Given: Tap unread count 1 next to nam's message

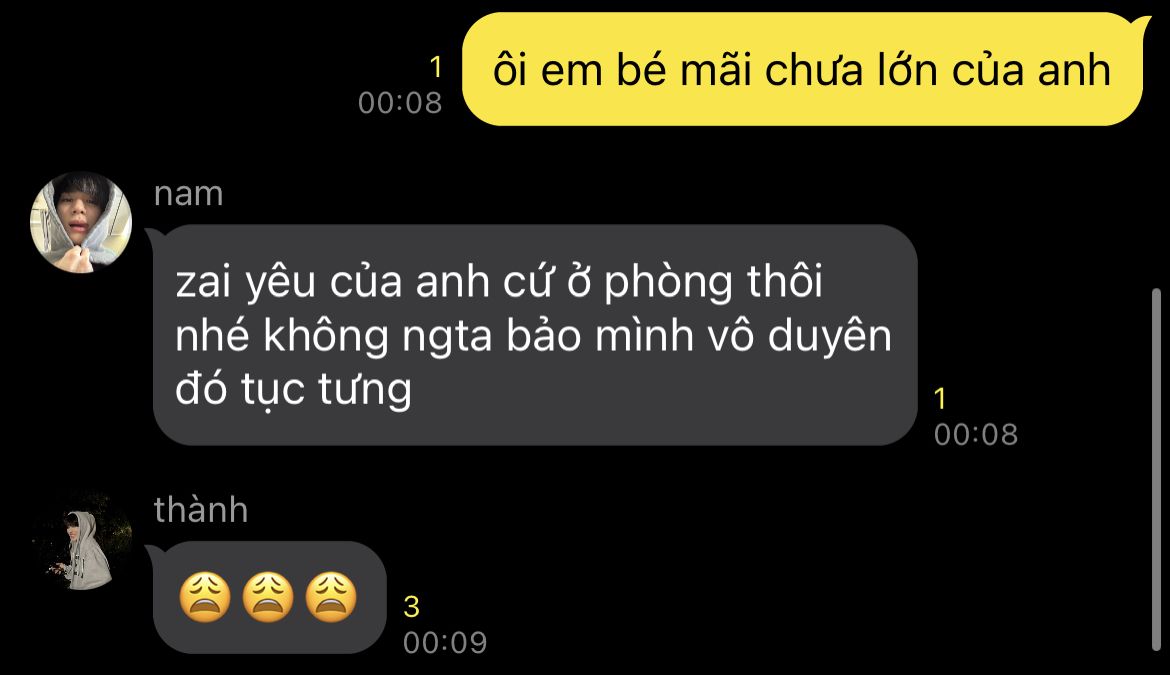Looking at the screenshot, I should tap(940, 399).
